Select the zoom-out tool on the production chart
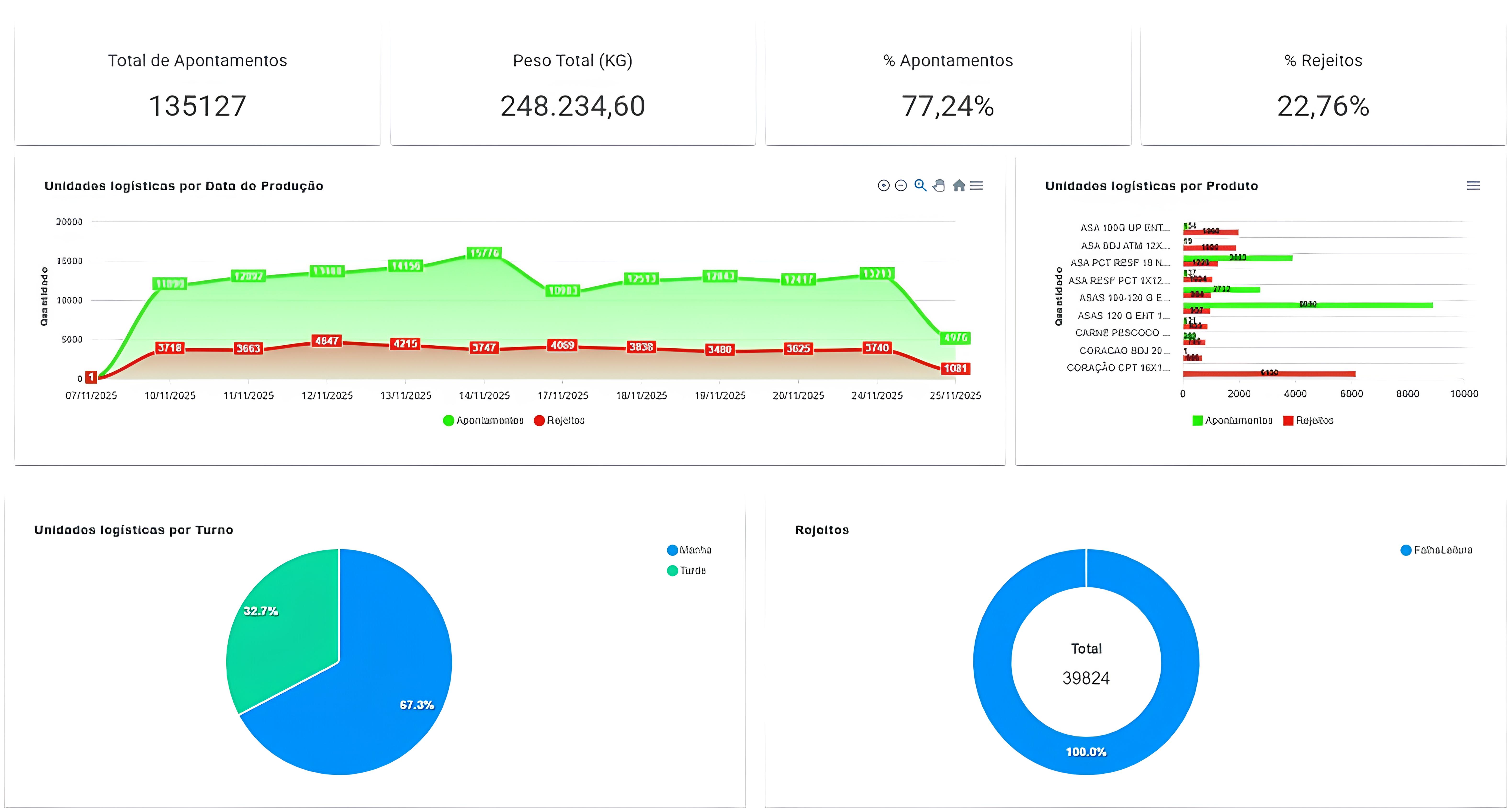Viewport: 1512px width, 808px height. pos(901,185)
